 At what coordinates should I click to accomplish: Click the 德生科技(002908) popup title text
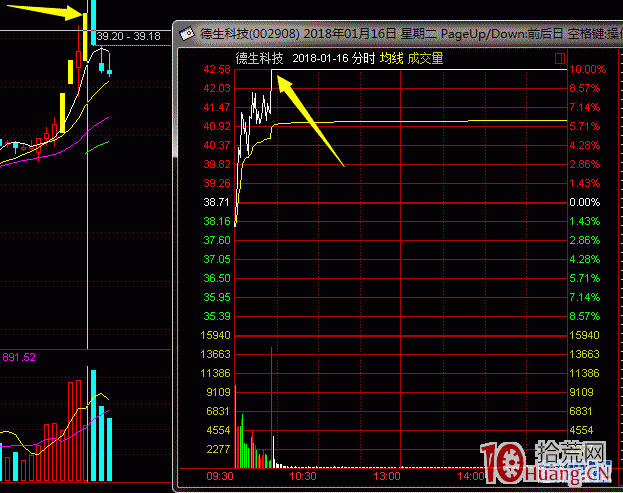(x=249, y=33)
